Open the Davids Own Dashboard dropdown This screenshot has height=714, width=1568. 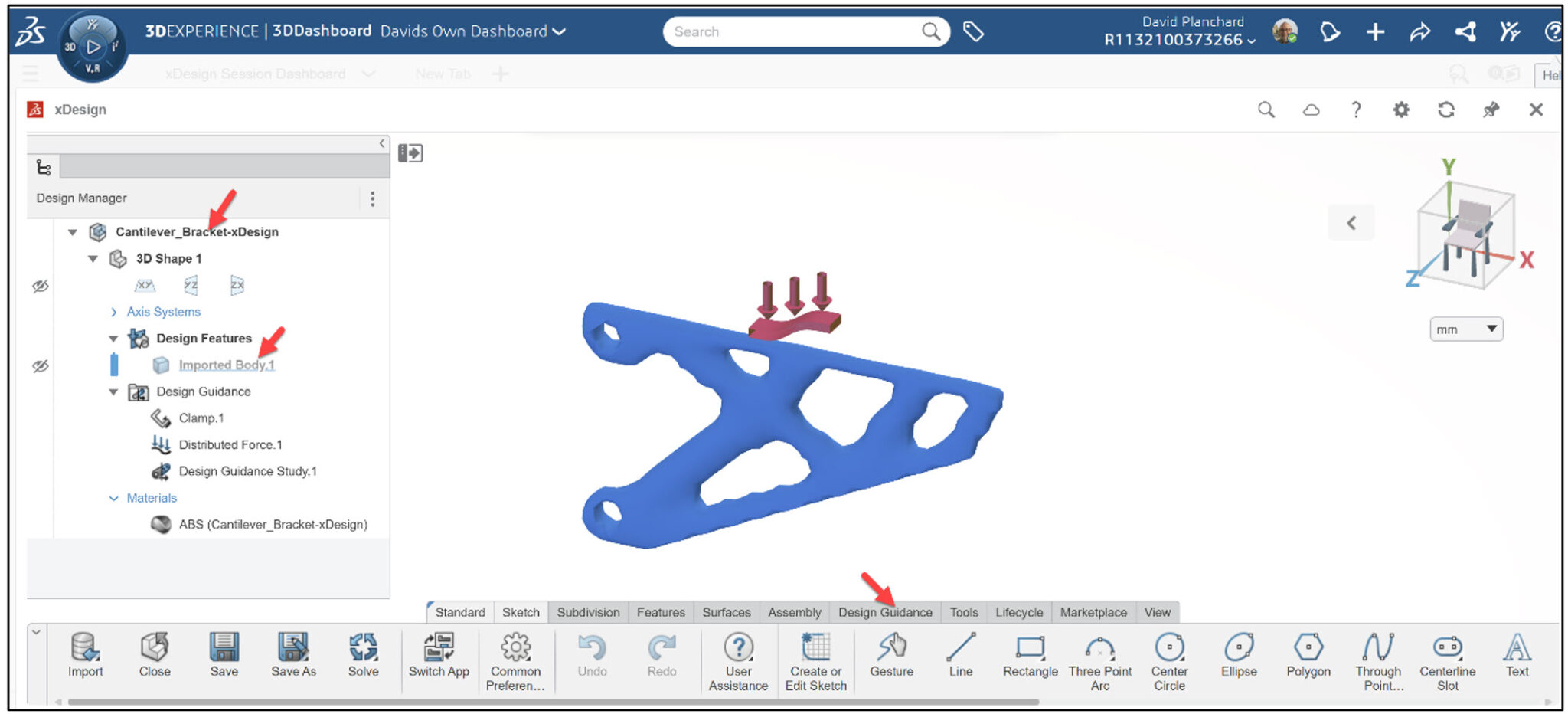[559, 31]
